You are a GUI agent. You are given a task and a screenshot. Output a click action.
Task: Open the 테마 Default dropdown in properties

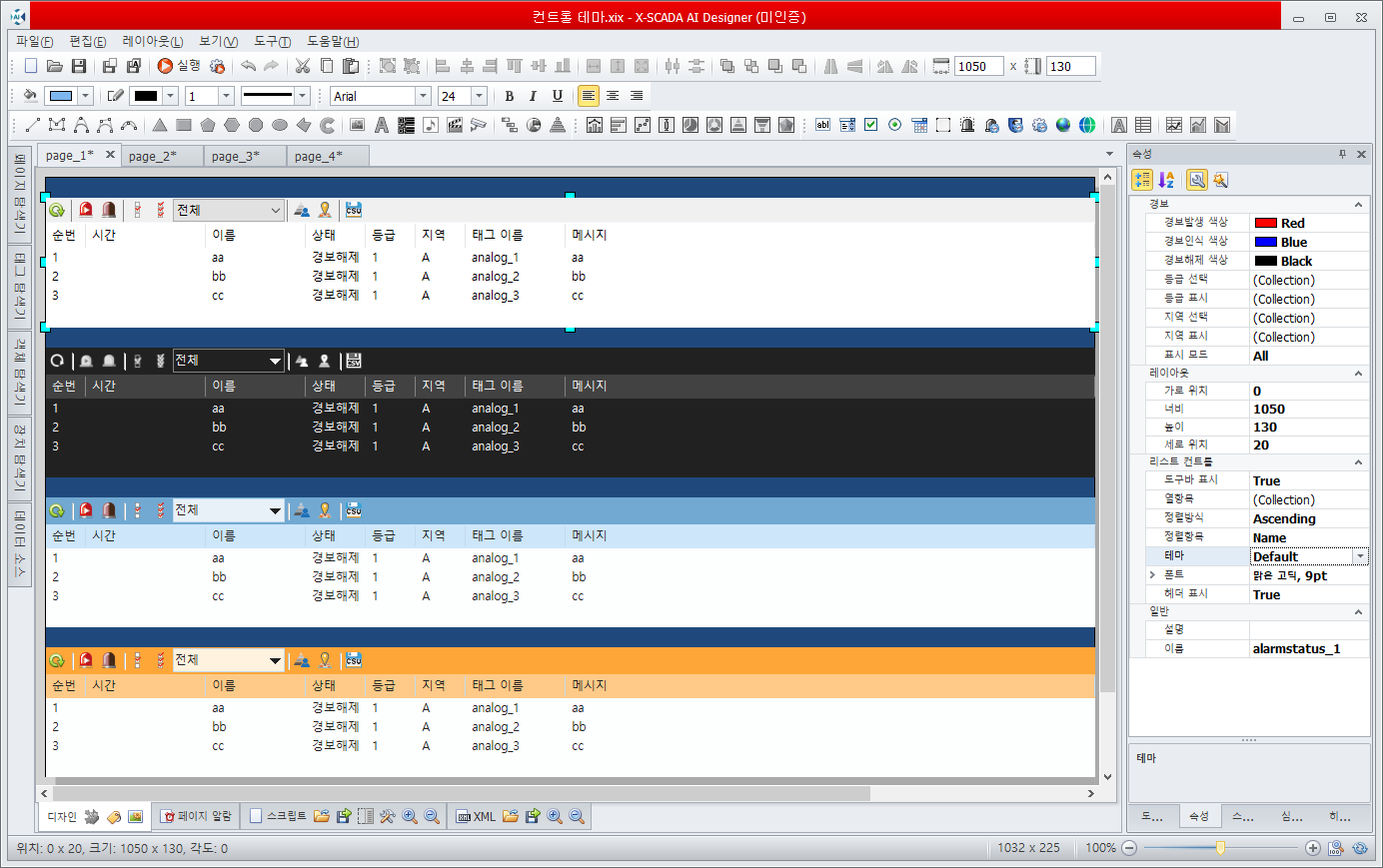[x=1360, y=556]
